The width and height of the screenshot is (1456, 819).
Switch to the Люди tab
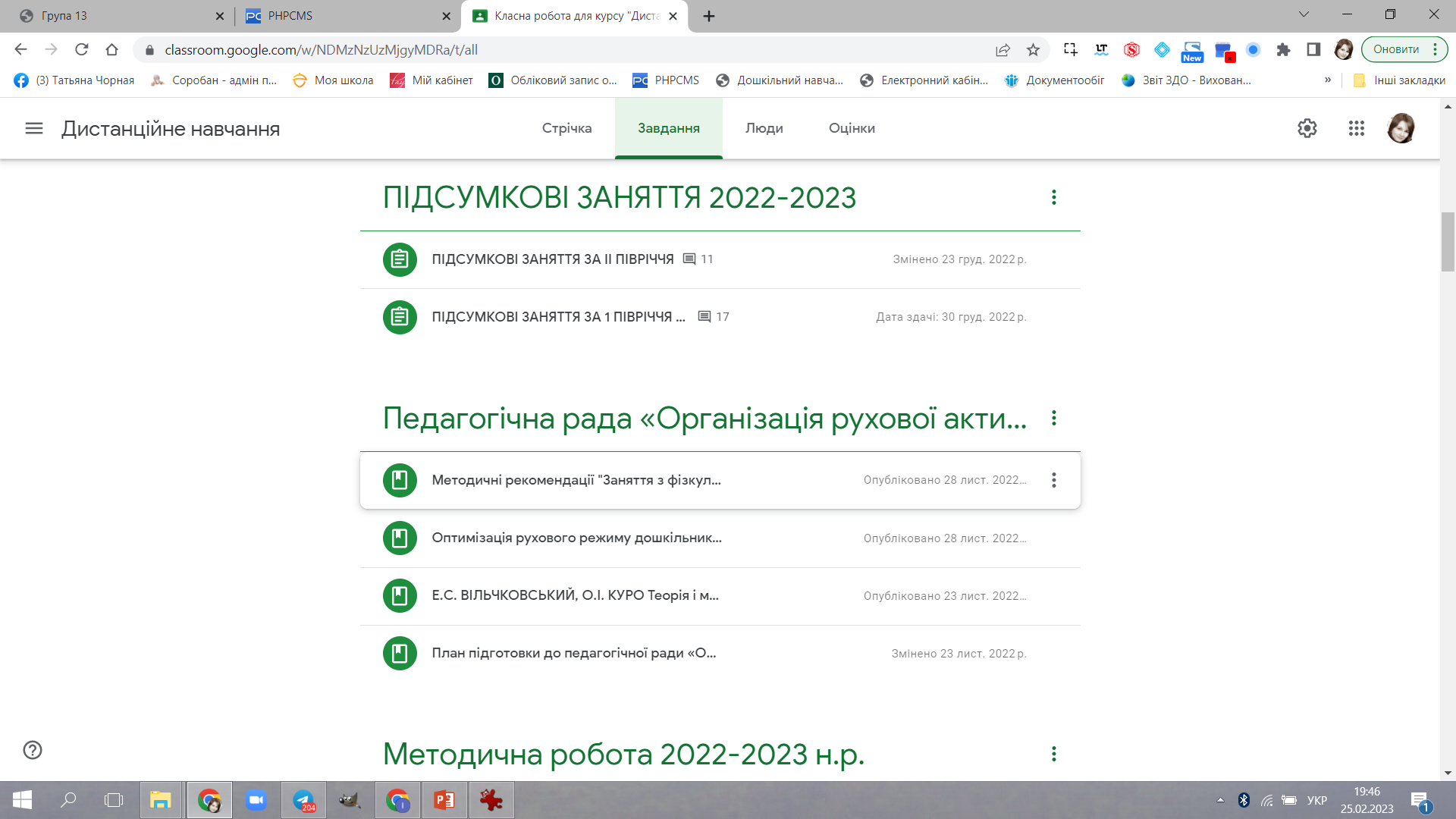pyautogui.click(x=764, y=128)
